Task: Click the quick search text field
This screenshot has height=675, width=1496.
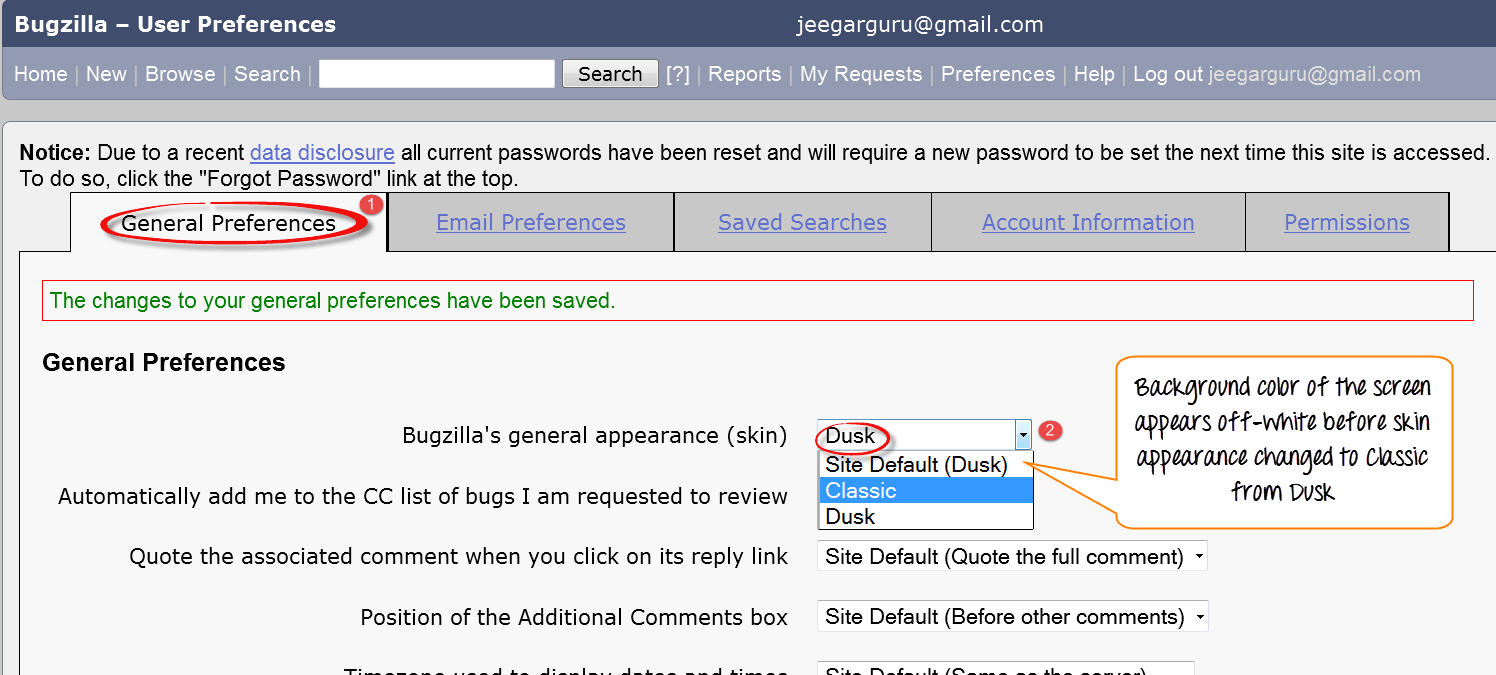Action: click(436, 74)
